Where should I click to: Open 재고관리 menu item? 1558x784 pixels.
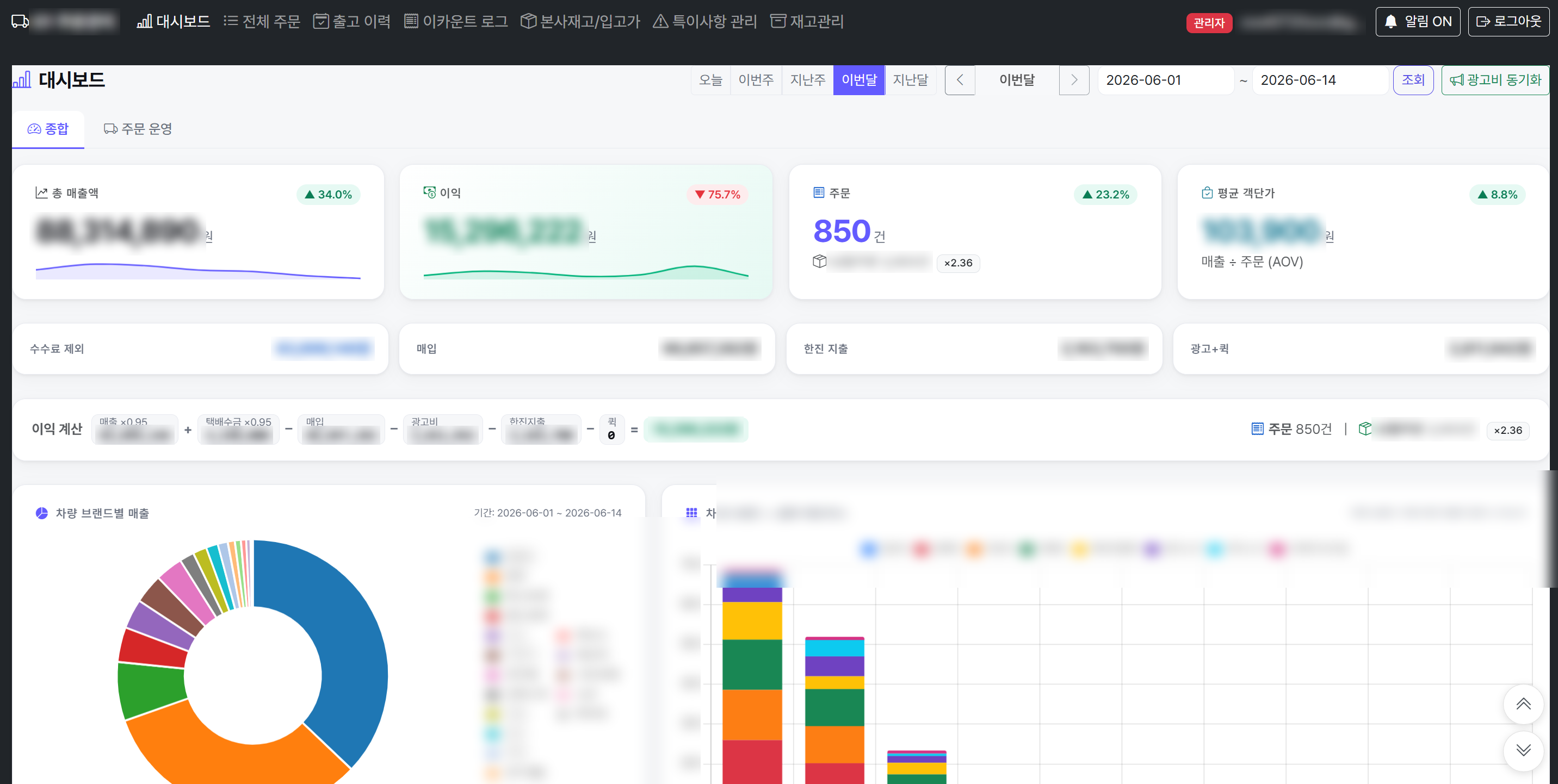(807, 21)
